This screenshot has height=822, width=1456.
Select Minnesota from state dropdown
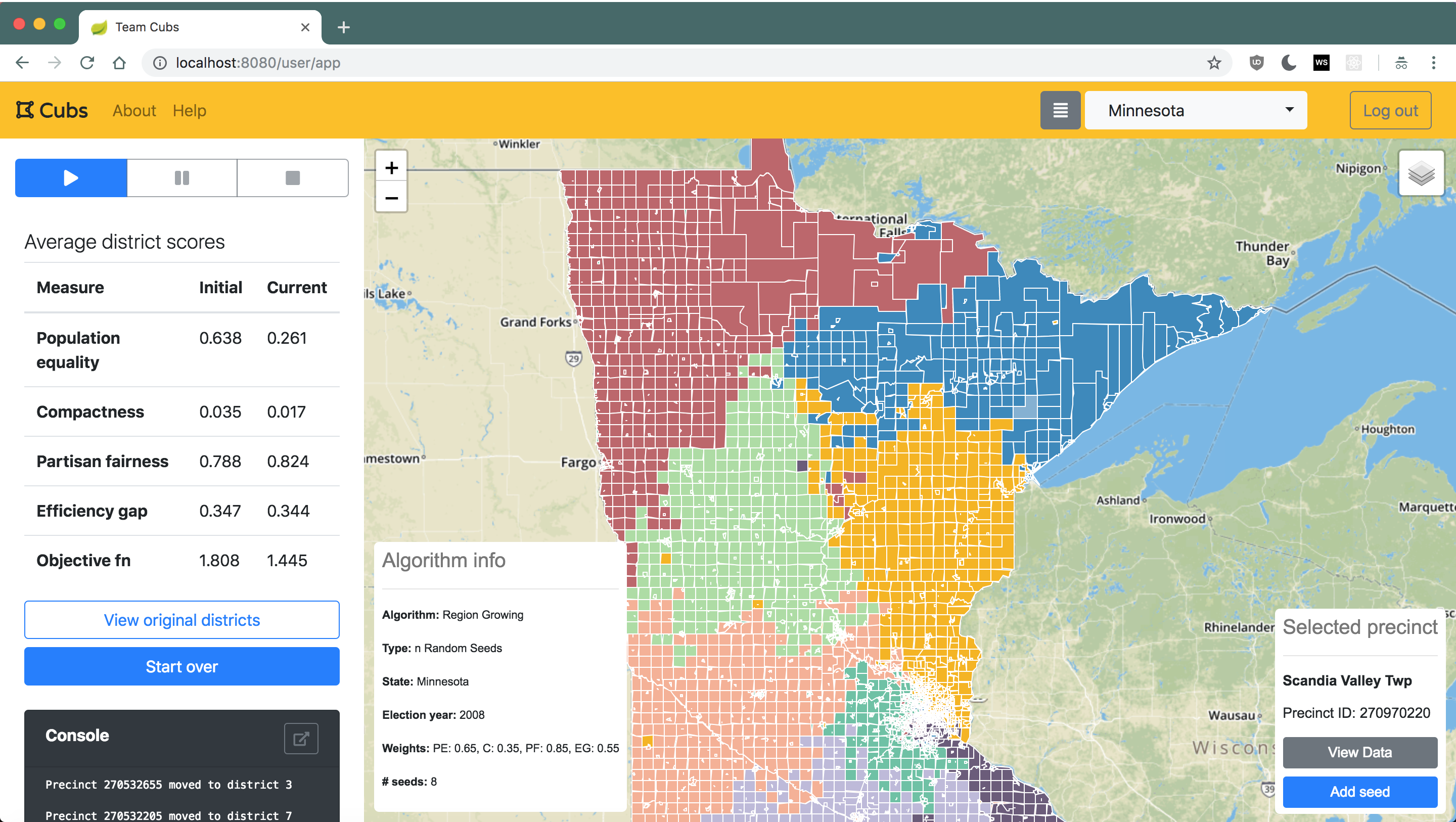pyautogui.click(x=1197, y=110)
